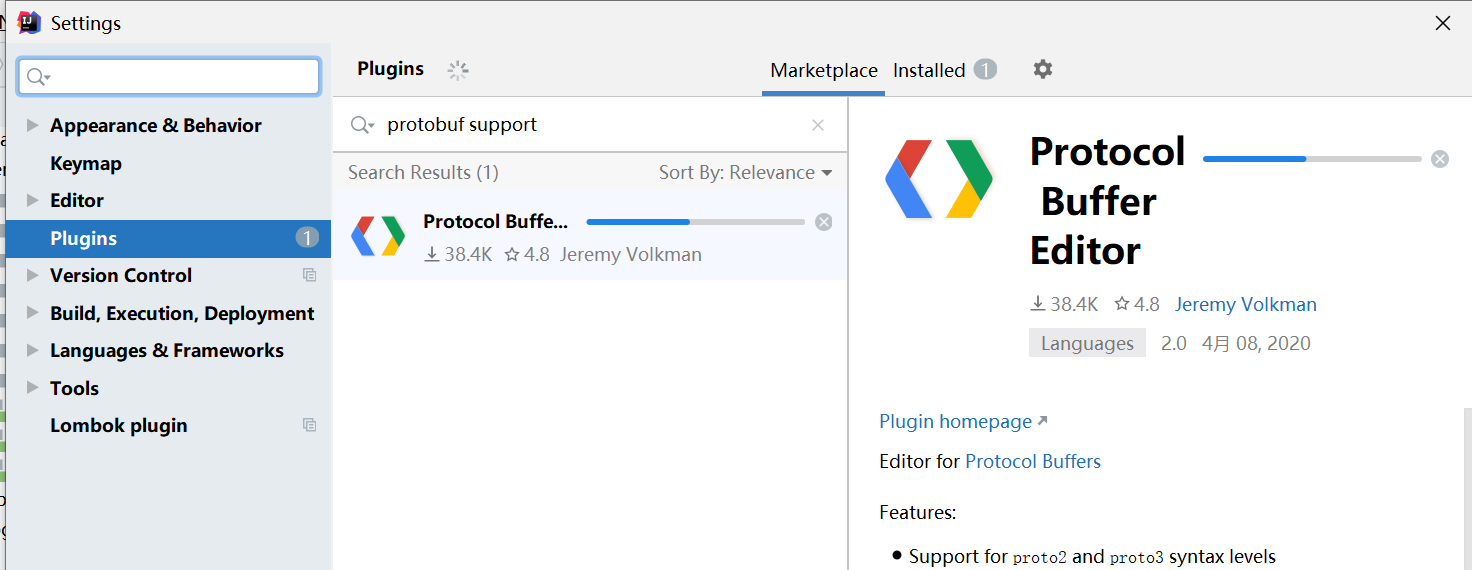
Task: Cancel installation in the plugin details panel
Action: pos(1440,159)
